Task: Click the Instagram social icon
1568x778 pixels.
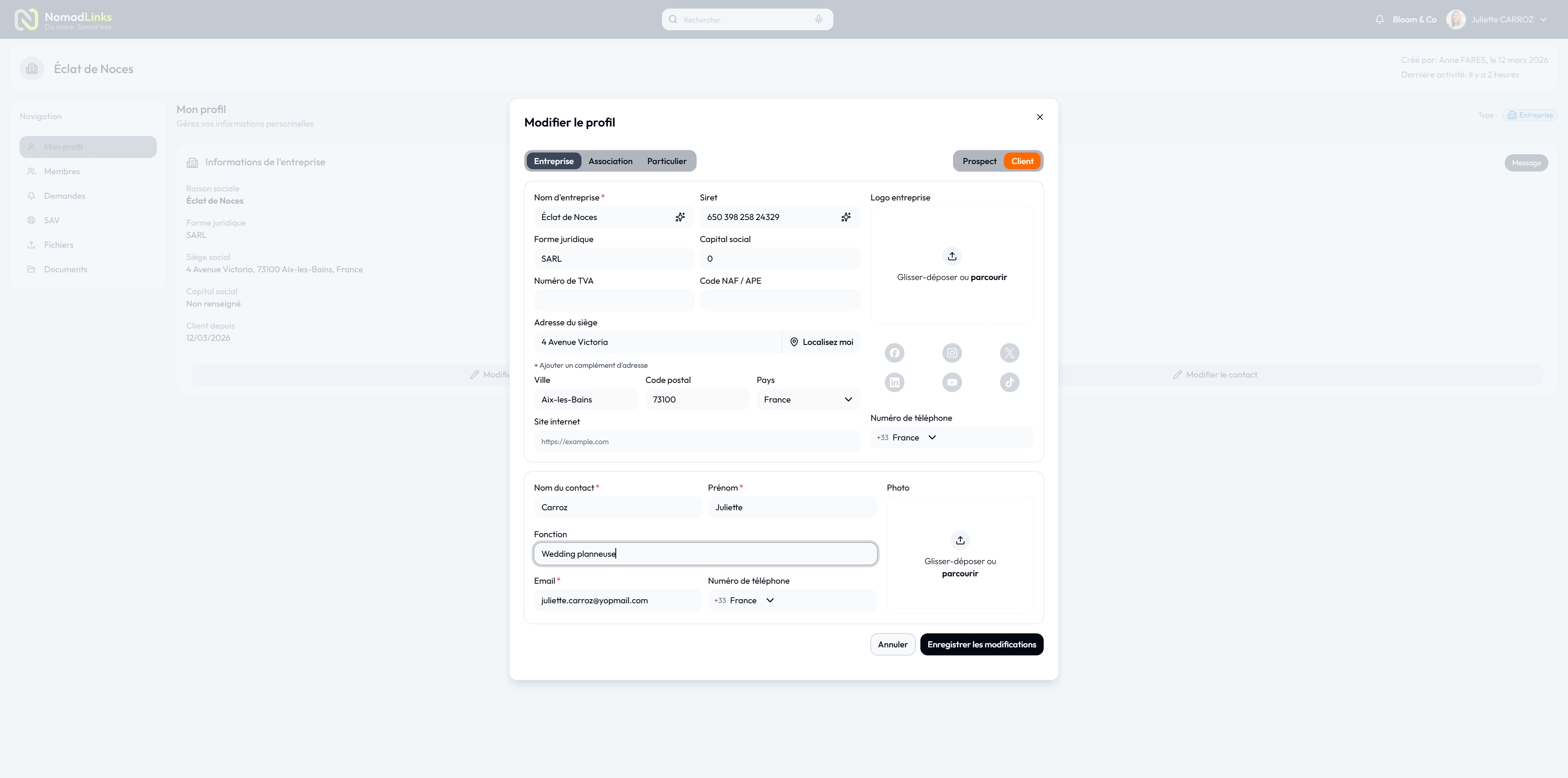Action: click(952, 353)
